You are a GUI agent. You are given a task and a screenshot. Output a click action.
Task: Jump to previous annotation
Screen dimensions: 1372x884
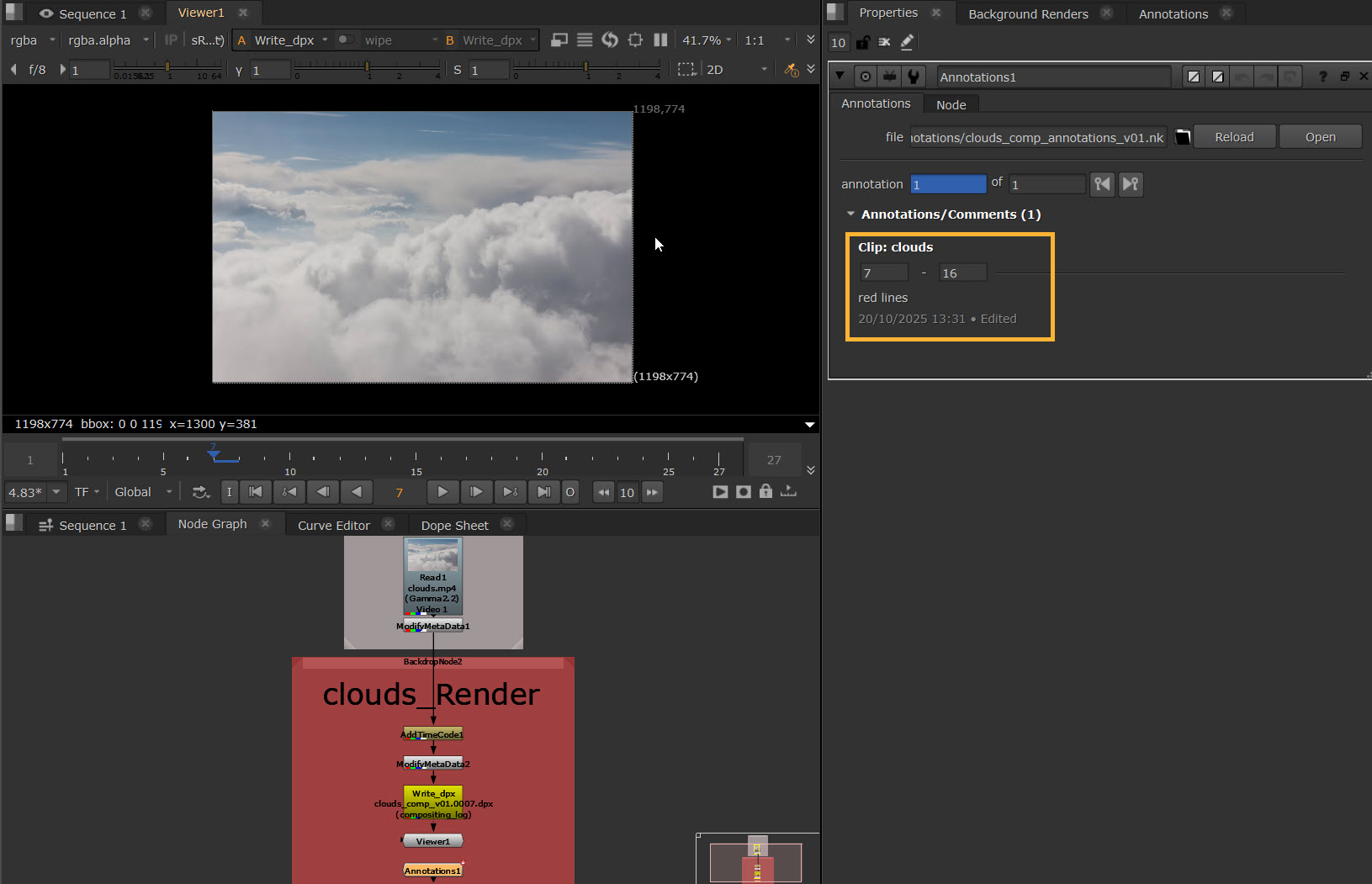click(x=1102, y=184)
